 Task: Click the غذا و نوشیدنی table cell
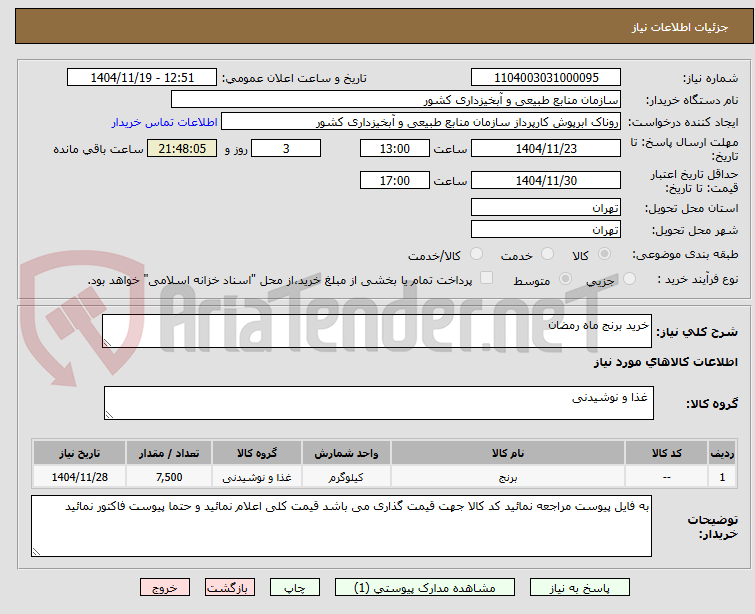coord(257,477)
